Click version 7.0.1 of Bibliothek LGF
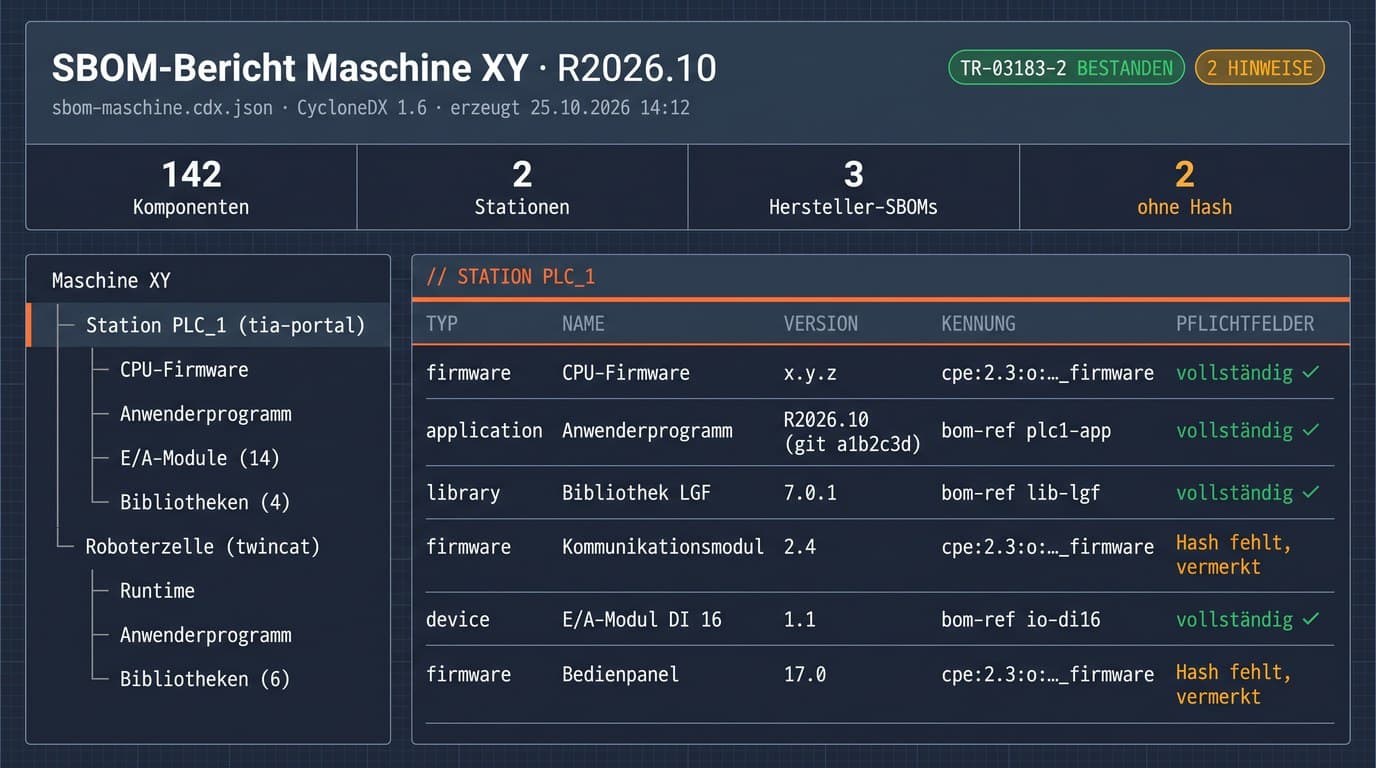The height and width of the screenshot is (768, 1376). tap(810, 493)
